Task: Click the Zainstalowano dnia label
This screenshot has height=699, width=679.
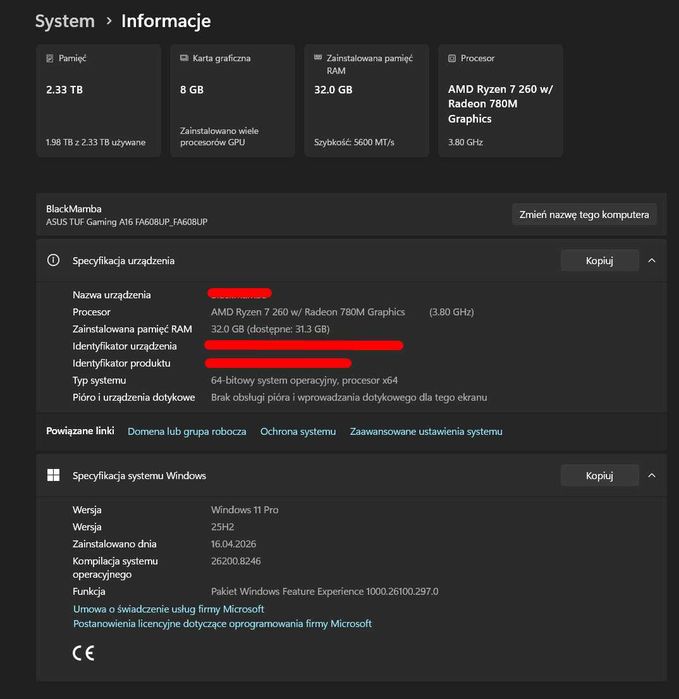Action: coord(114,544)
